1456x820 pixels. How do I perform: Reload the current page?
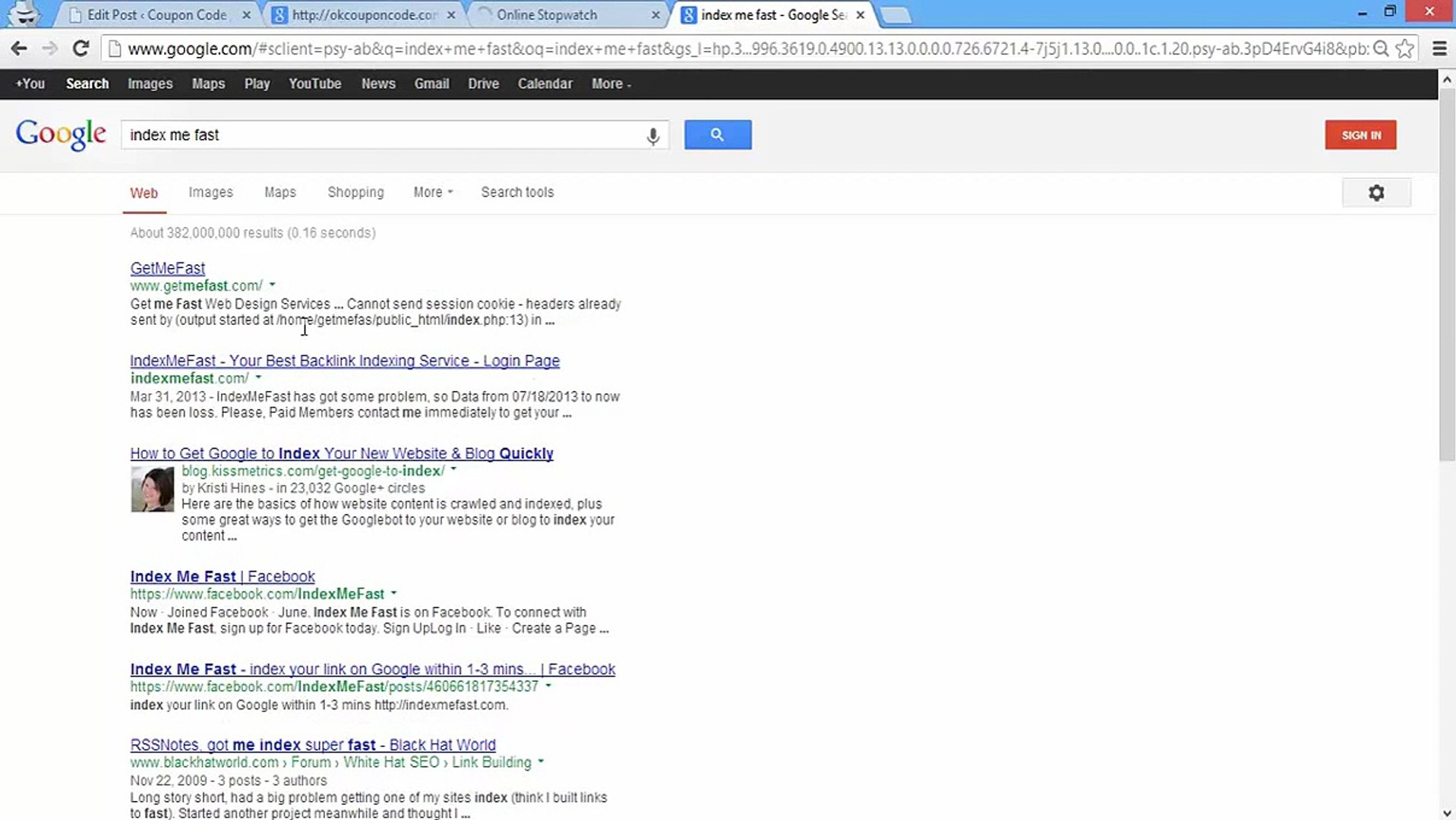(81, 49)
